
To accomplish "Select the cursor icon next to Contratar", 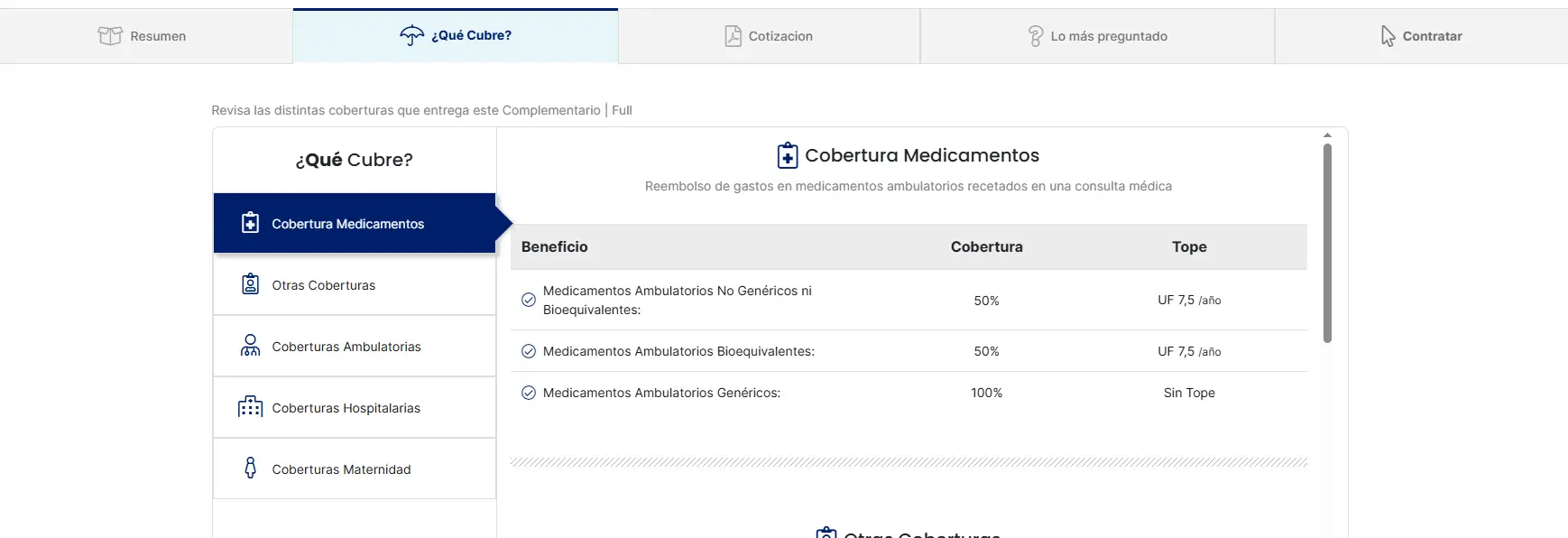I will [1388, 35].
